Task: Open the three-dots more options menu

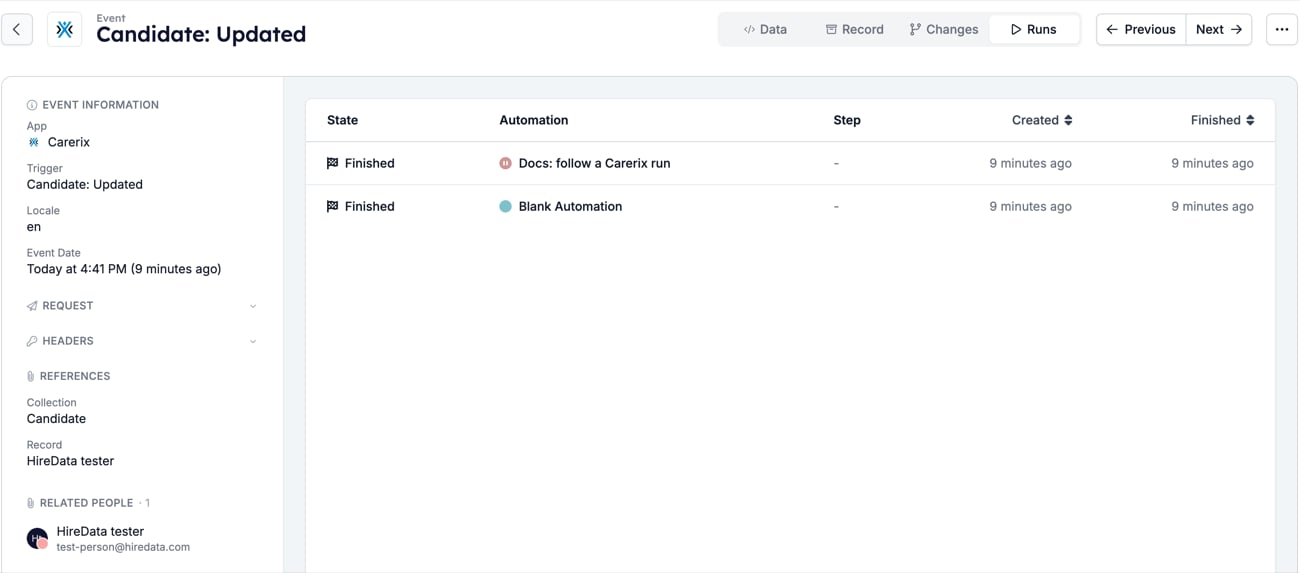Action: coord(1281,29)
